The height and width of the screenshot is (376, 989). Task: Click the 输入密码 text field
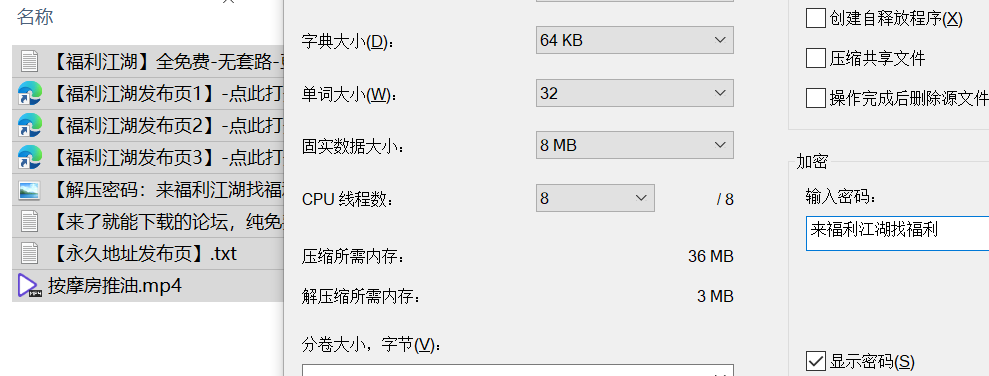coord(898,233)
